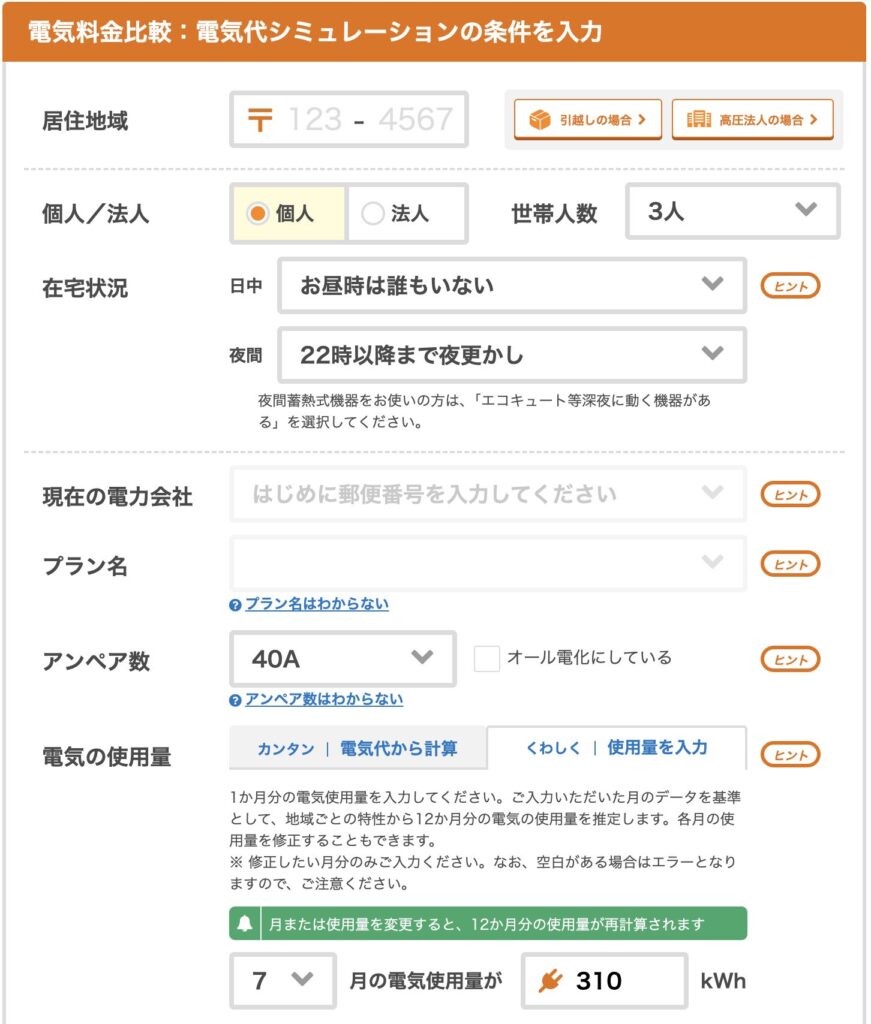
Task: Click the アンペア数はわからない link
Action: (324, 699)
